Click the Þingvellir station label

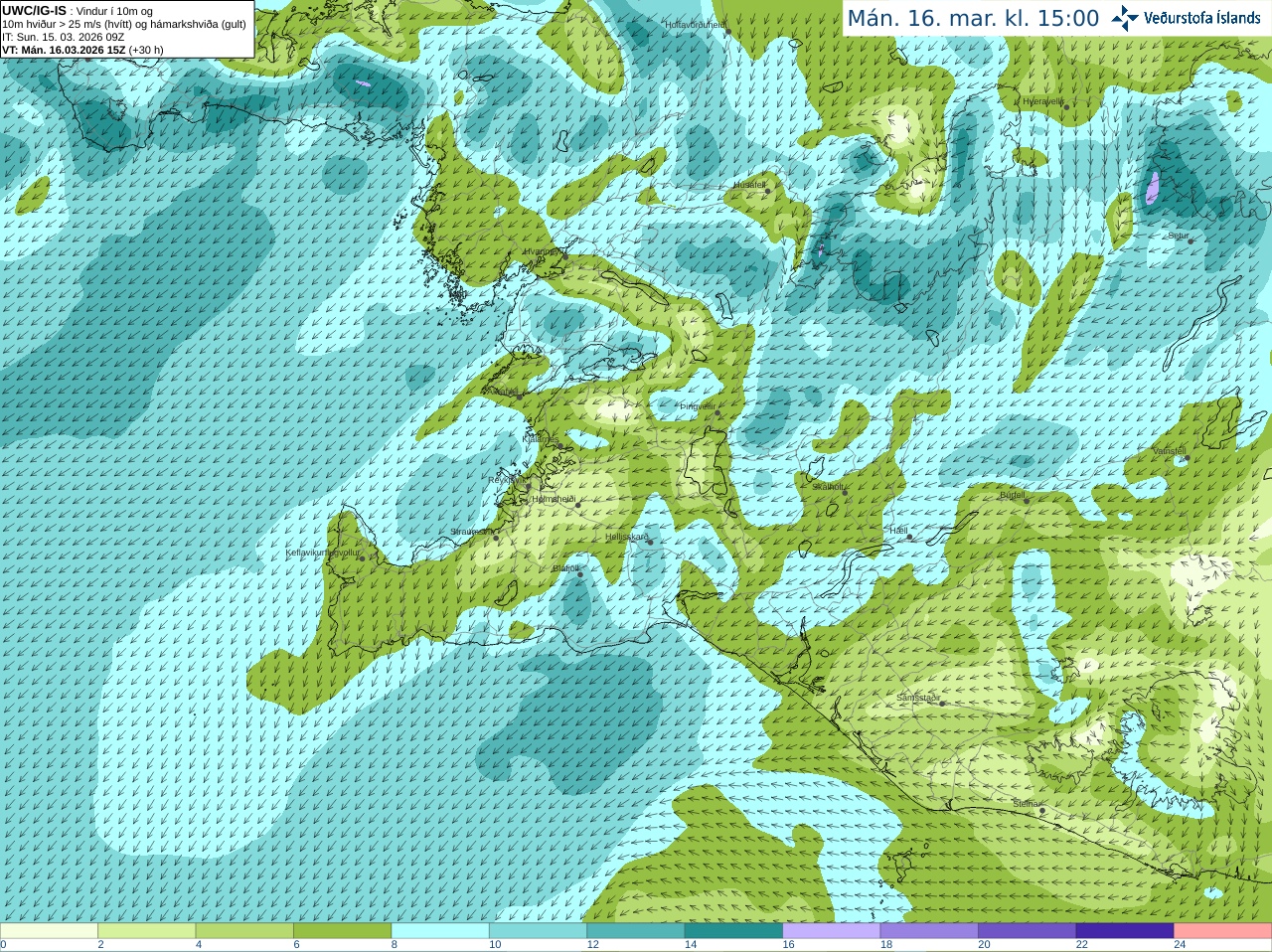697,406
